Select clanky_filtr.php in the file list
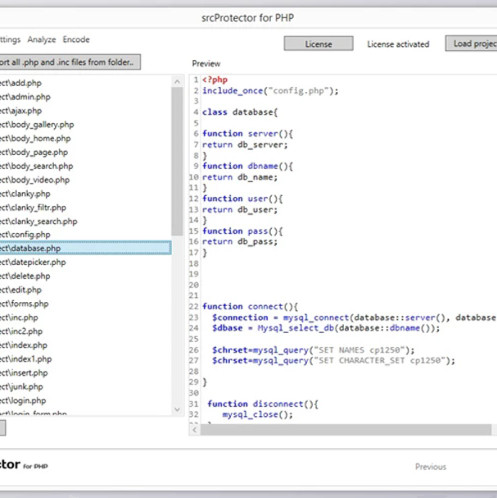 click(86, 208)
